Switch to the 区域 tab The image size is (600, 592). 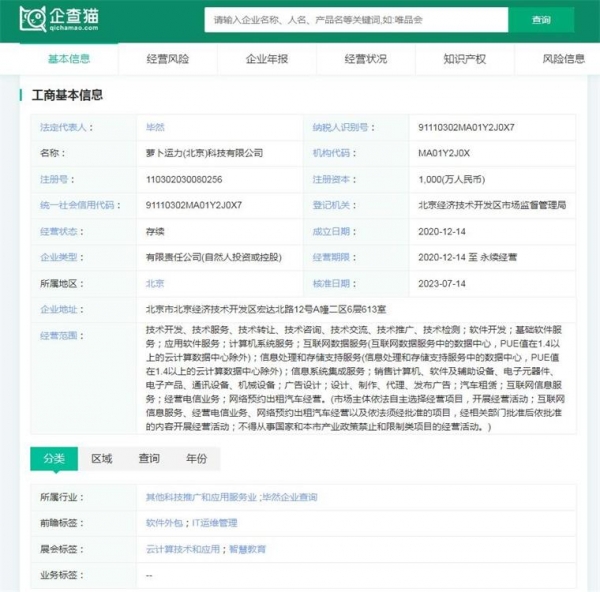(x=102, y=459)
